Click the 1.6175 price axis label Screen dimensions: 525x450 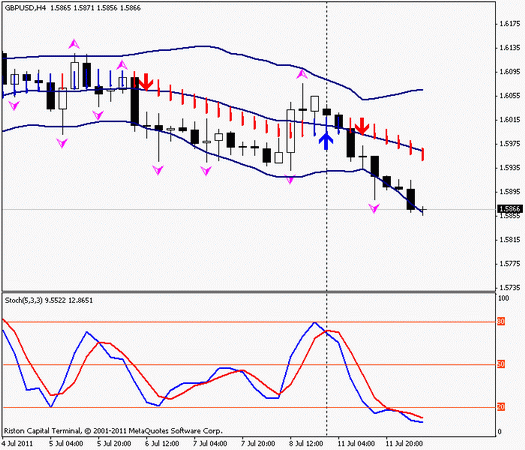(x=510, y=24)
